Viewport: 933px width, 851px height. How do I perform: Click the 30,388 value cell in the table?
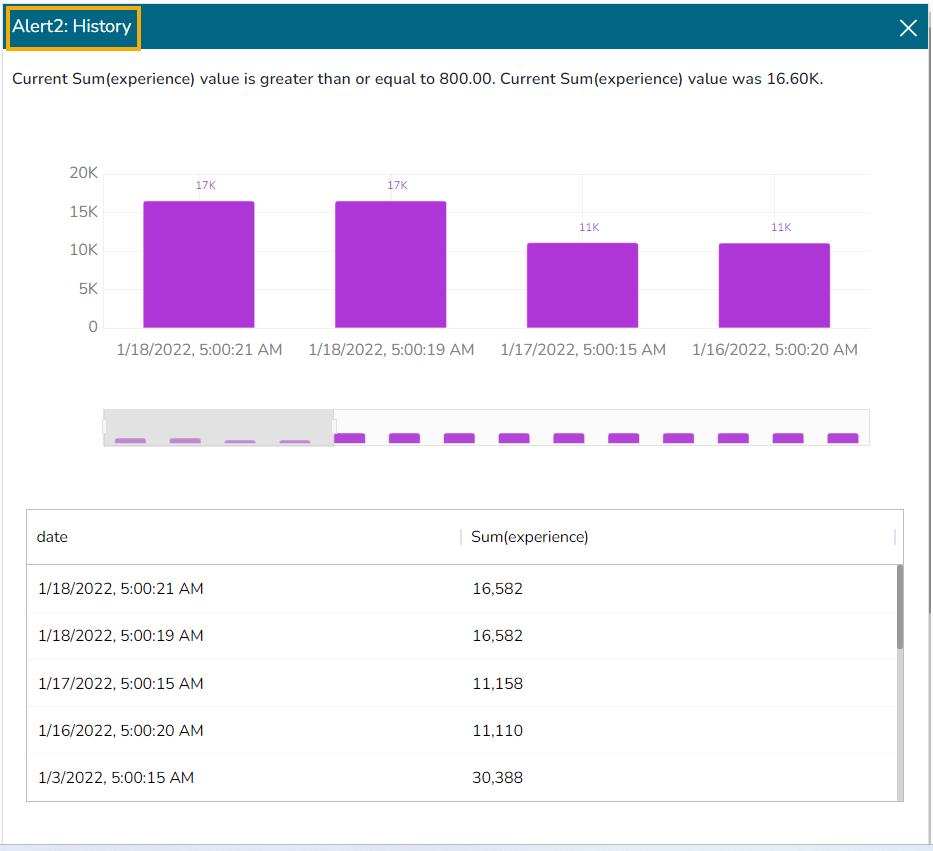[x=497, y=778]
